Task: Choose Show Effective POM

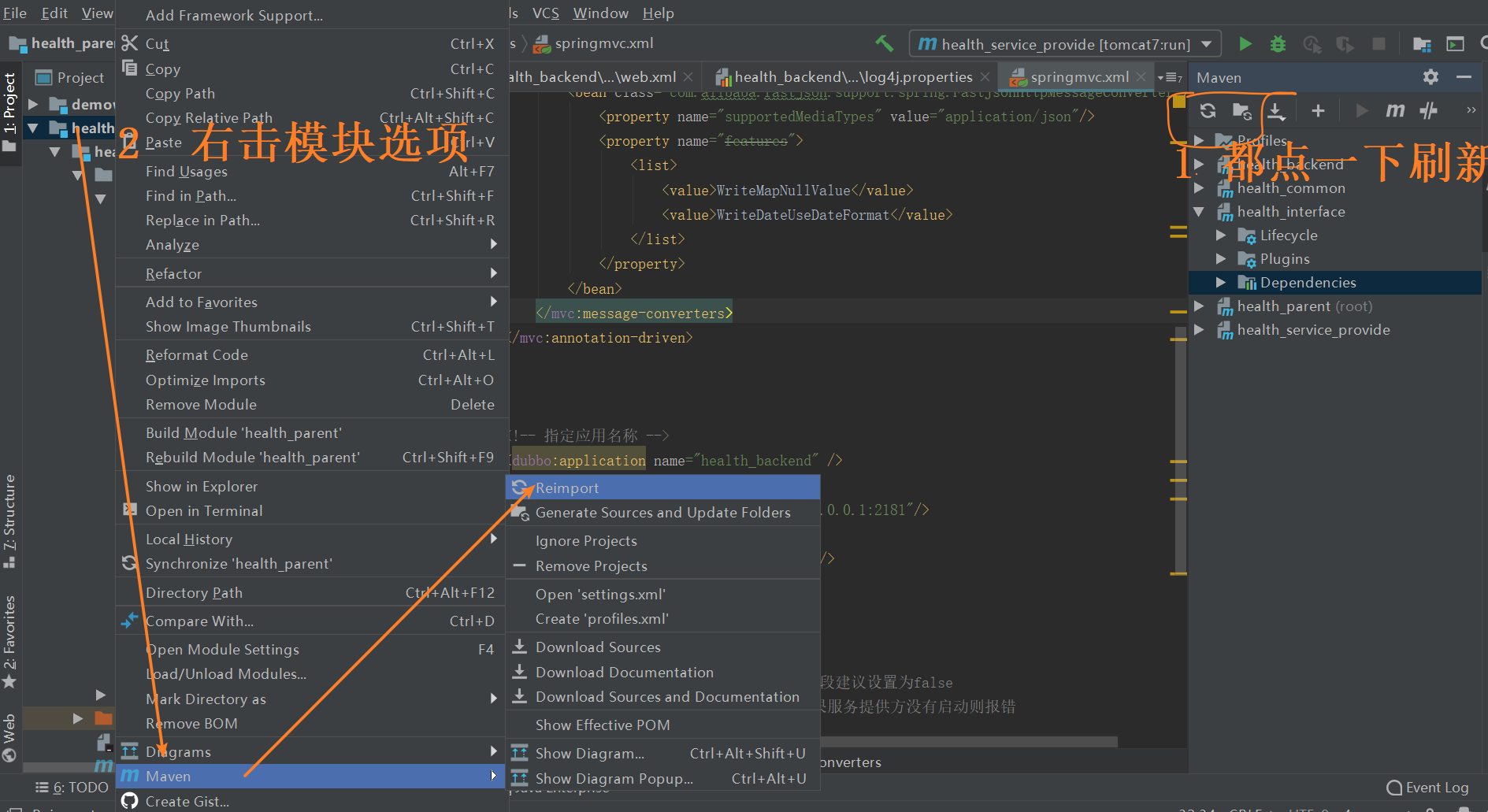Action: tap(662, 725)
